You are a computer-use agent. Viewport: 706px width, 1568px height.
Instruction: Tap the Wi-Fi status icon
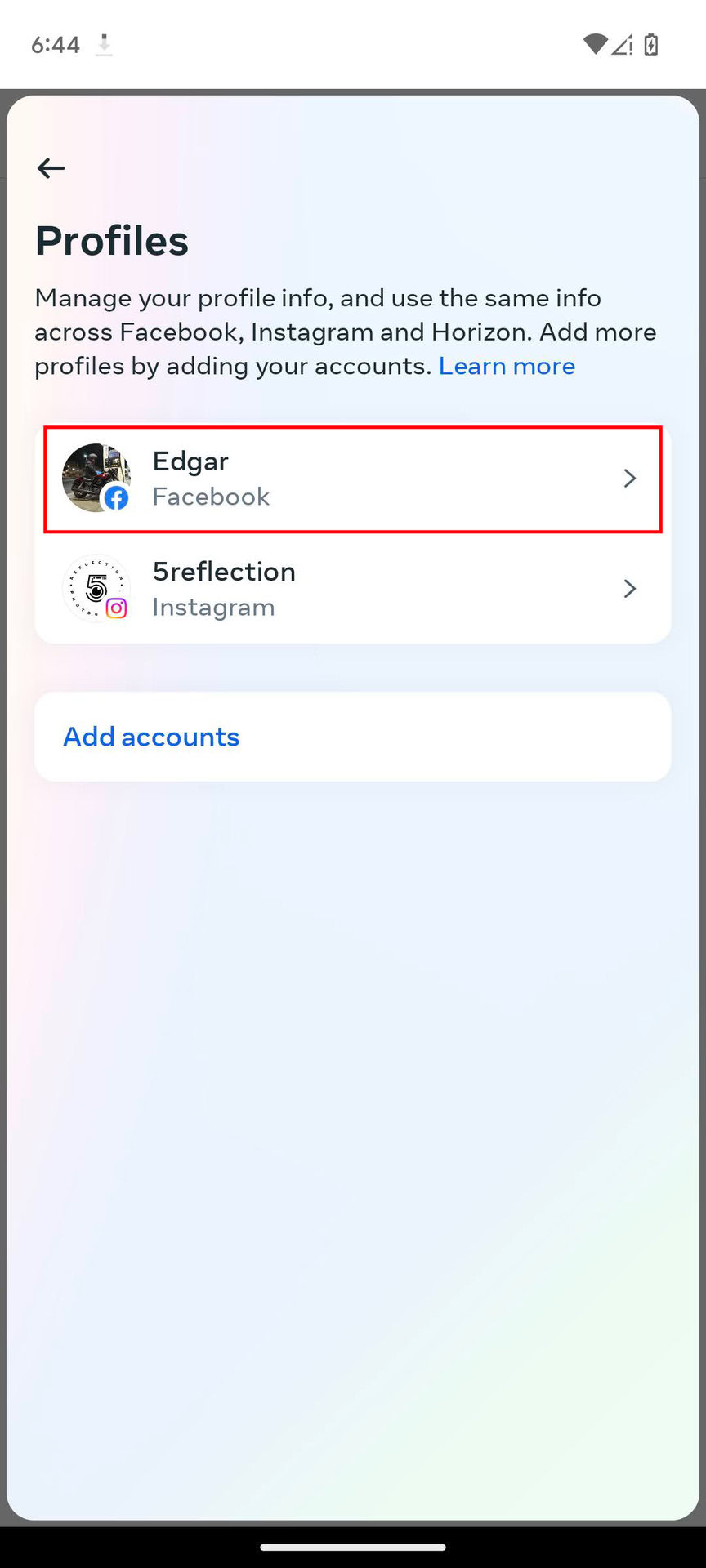[x=595, y=44]
